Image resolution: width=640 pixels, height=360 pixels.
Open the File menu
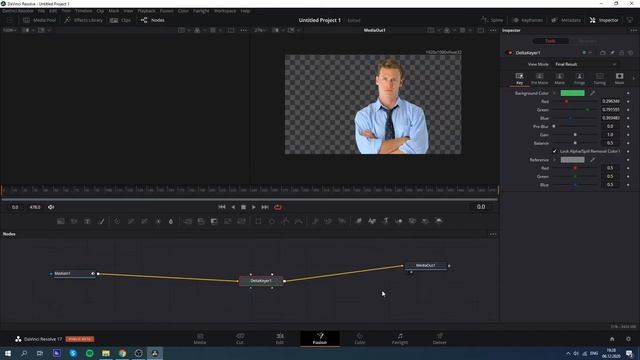coord(41,11)
